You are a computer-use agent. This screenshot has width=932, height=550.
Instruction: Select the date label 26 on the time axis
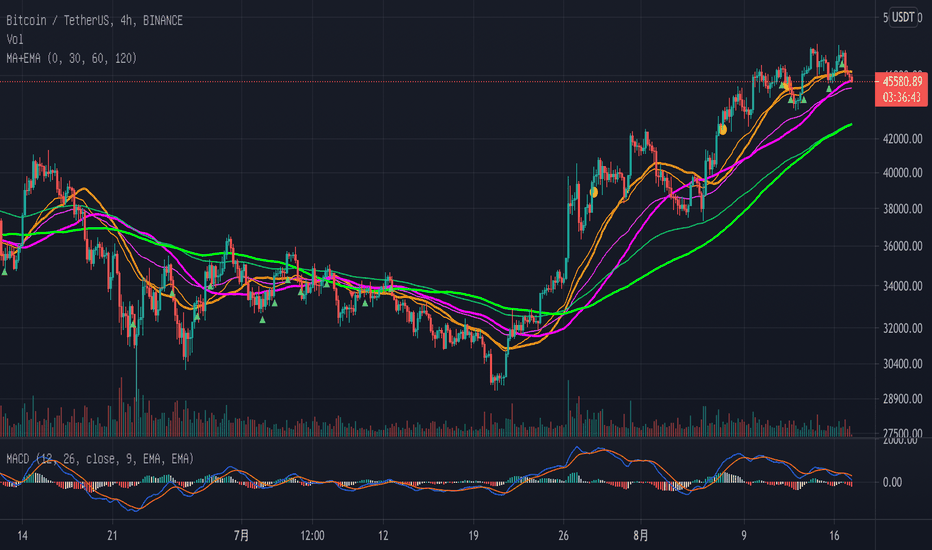coord(563,536)
